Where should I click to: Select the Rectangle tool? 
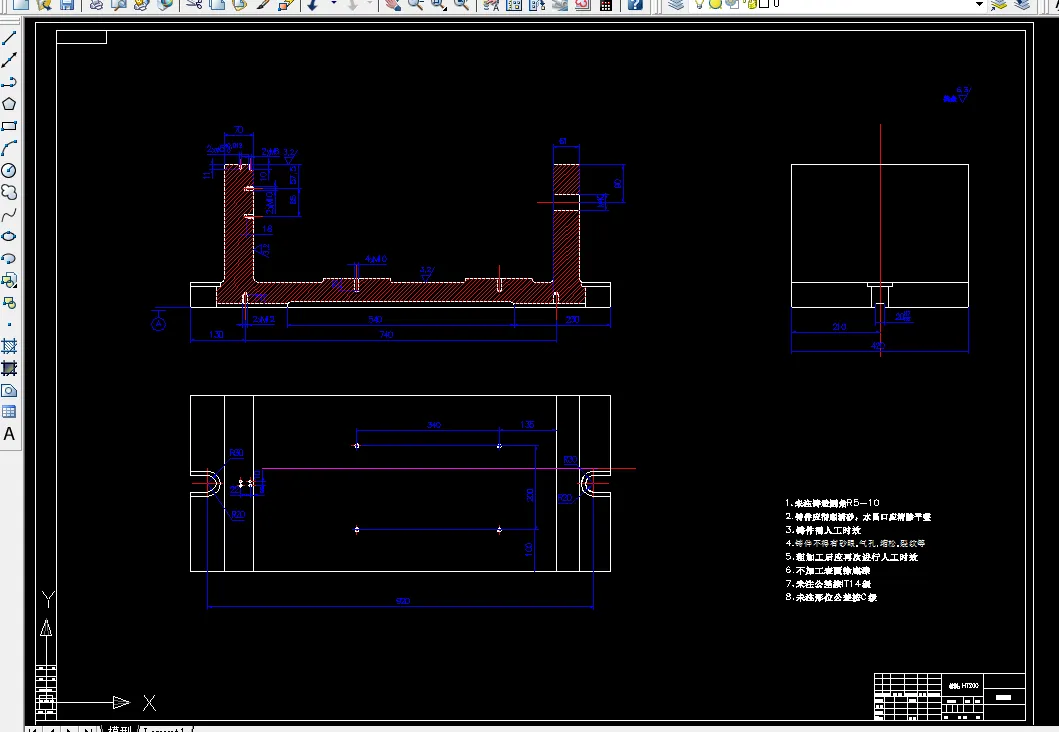[9, 126]
